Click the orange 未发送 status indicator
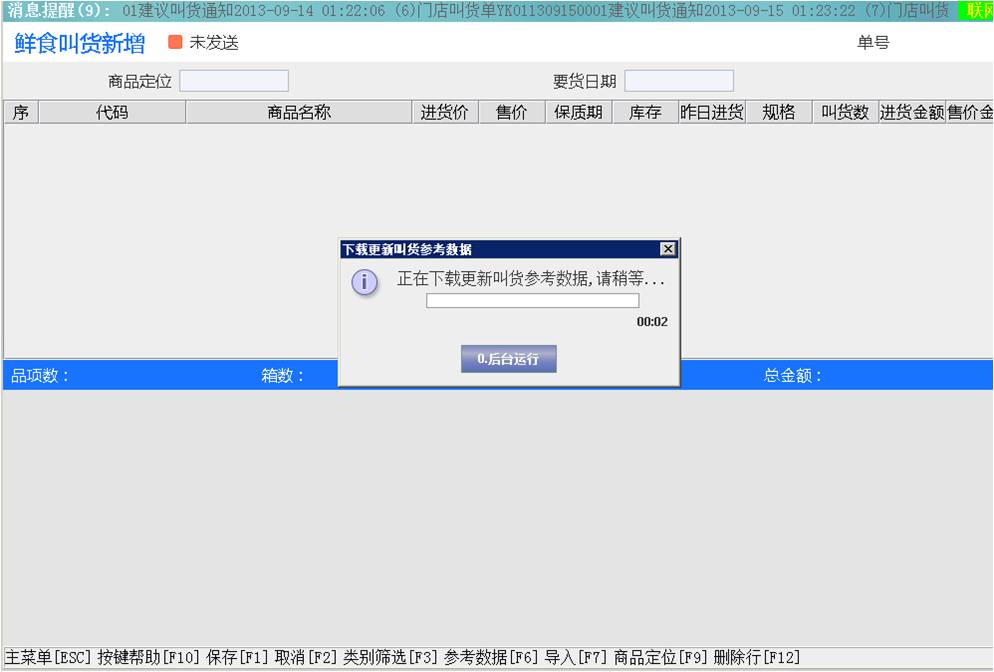This screenshot has height=672, width=994. [x=175, y=42]
